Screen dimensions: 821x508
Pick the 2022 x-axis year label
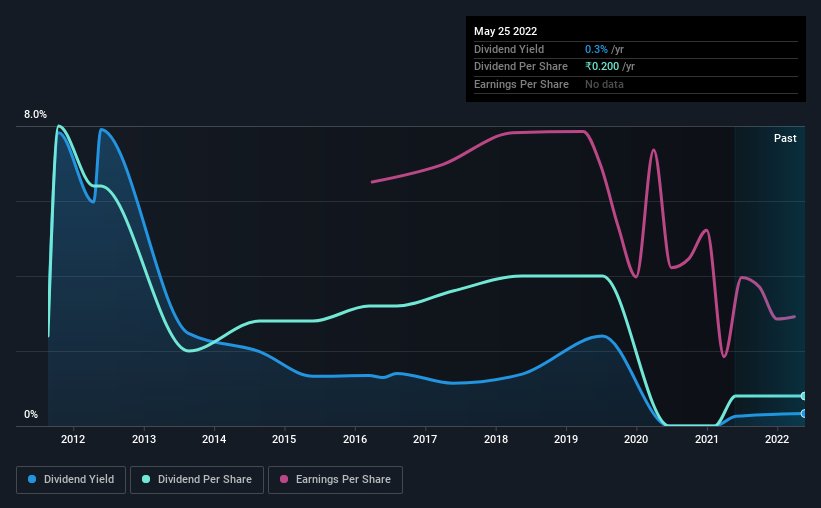pos(778,439)
